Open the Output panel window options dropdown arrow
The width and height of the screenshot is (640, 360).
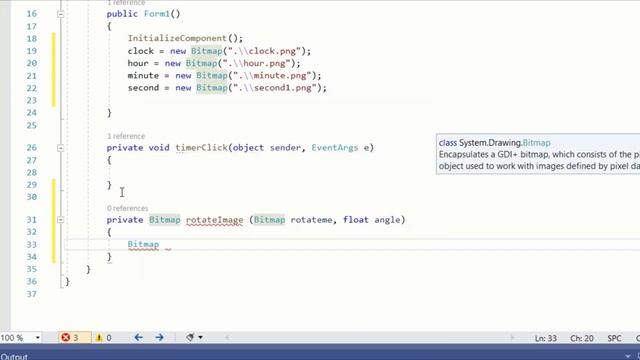(628, 356)
